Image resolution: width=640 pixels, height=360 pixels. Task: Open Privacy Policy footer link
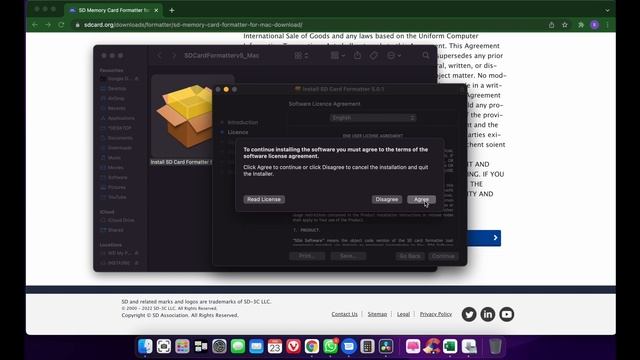pos(436,314)
